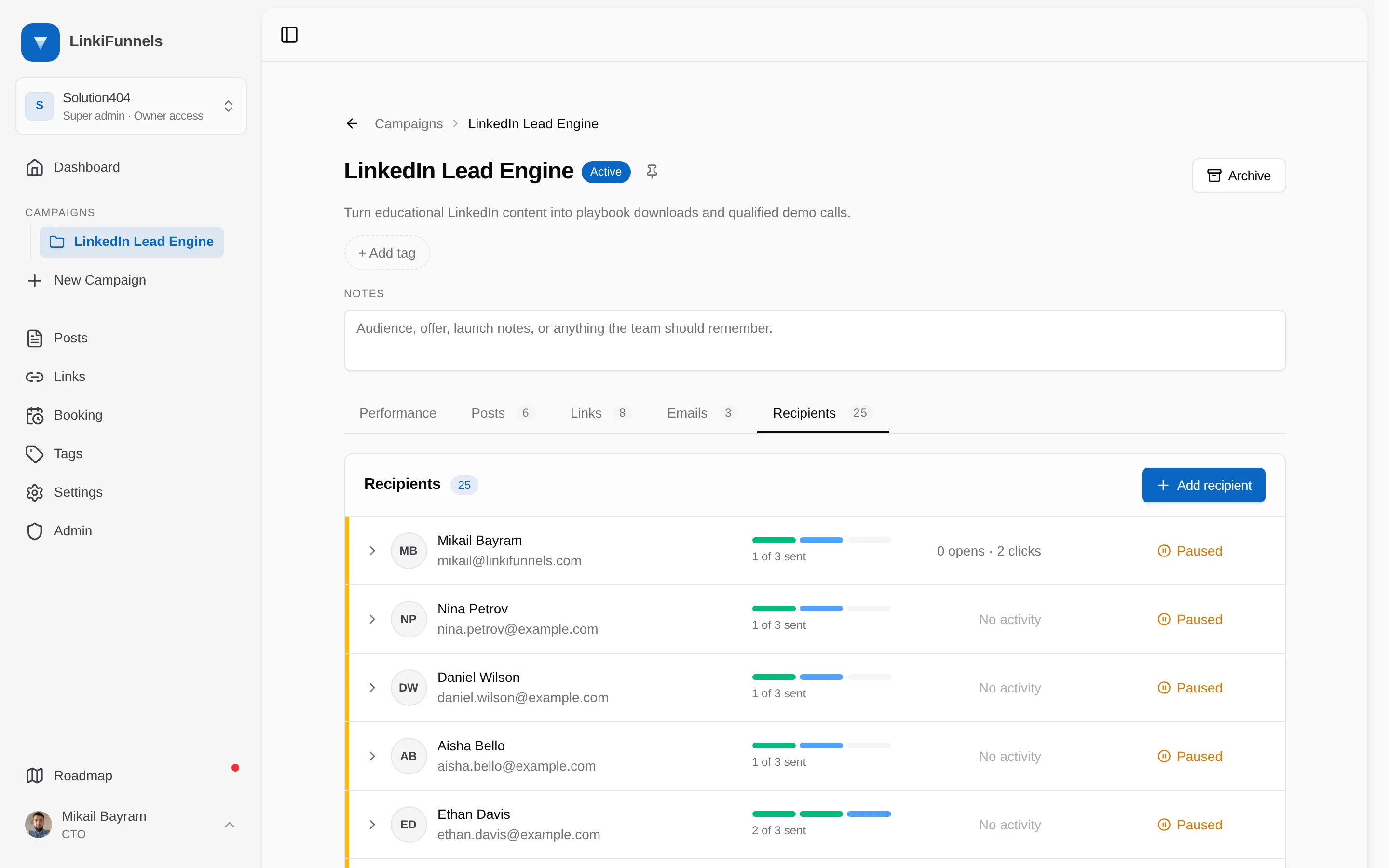Click into the Notes text area
The width and height of the screenshot is (1389, 868).
click(815, 340)
